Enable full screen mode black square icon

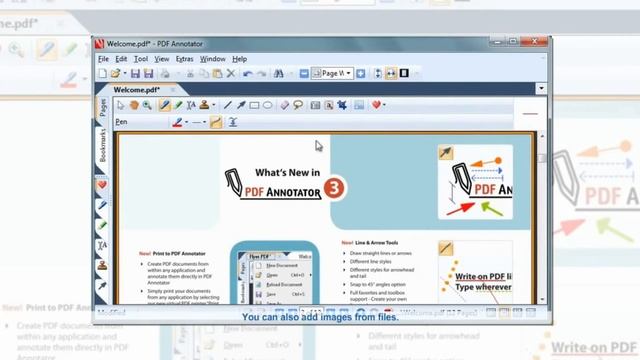click(404, 73)
